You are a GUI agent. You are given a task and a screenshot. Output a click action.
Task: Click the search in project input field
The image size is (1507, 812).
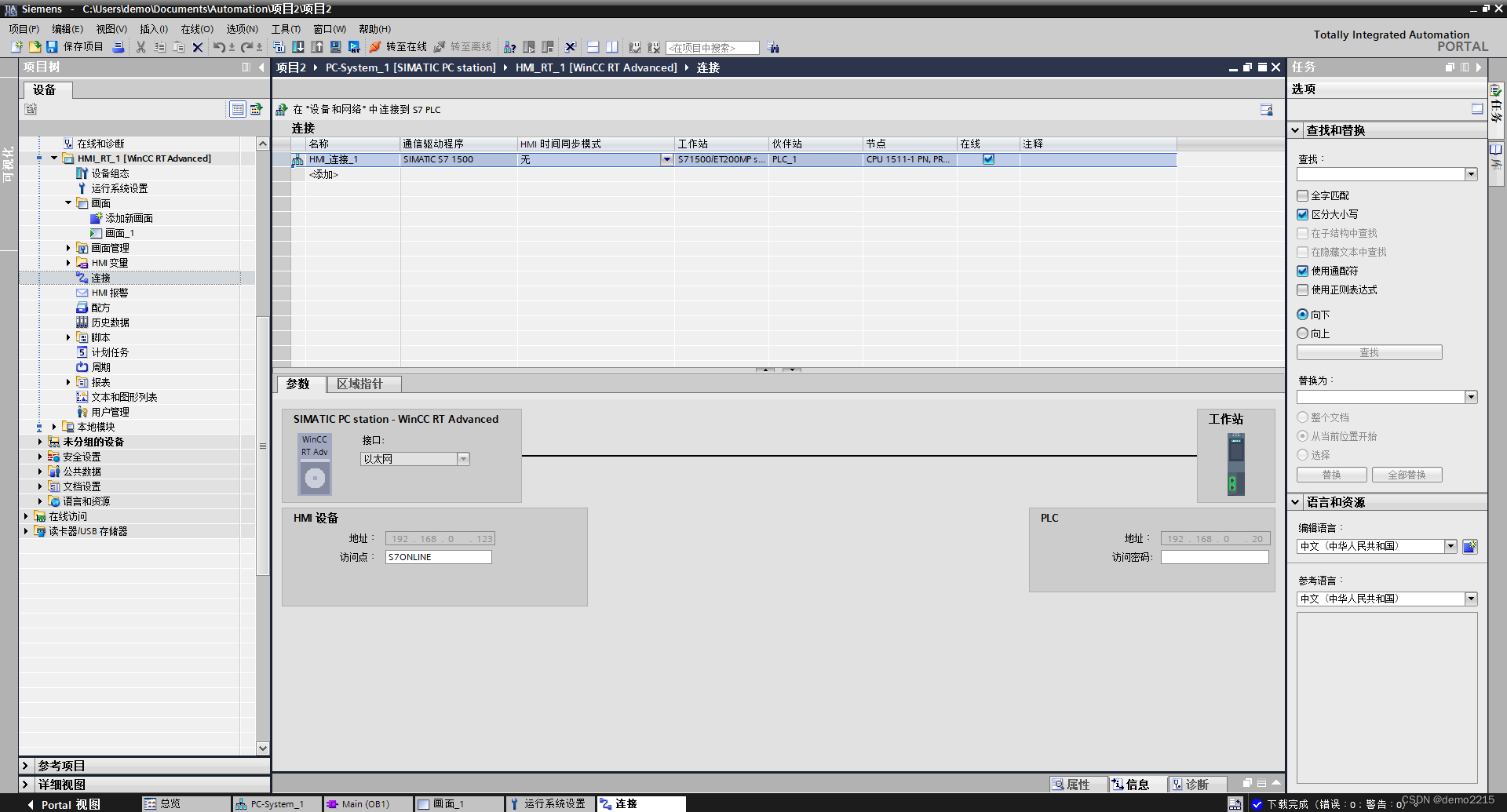[x=713, y=48]
